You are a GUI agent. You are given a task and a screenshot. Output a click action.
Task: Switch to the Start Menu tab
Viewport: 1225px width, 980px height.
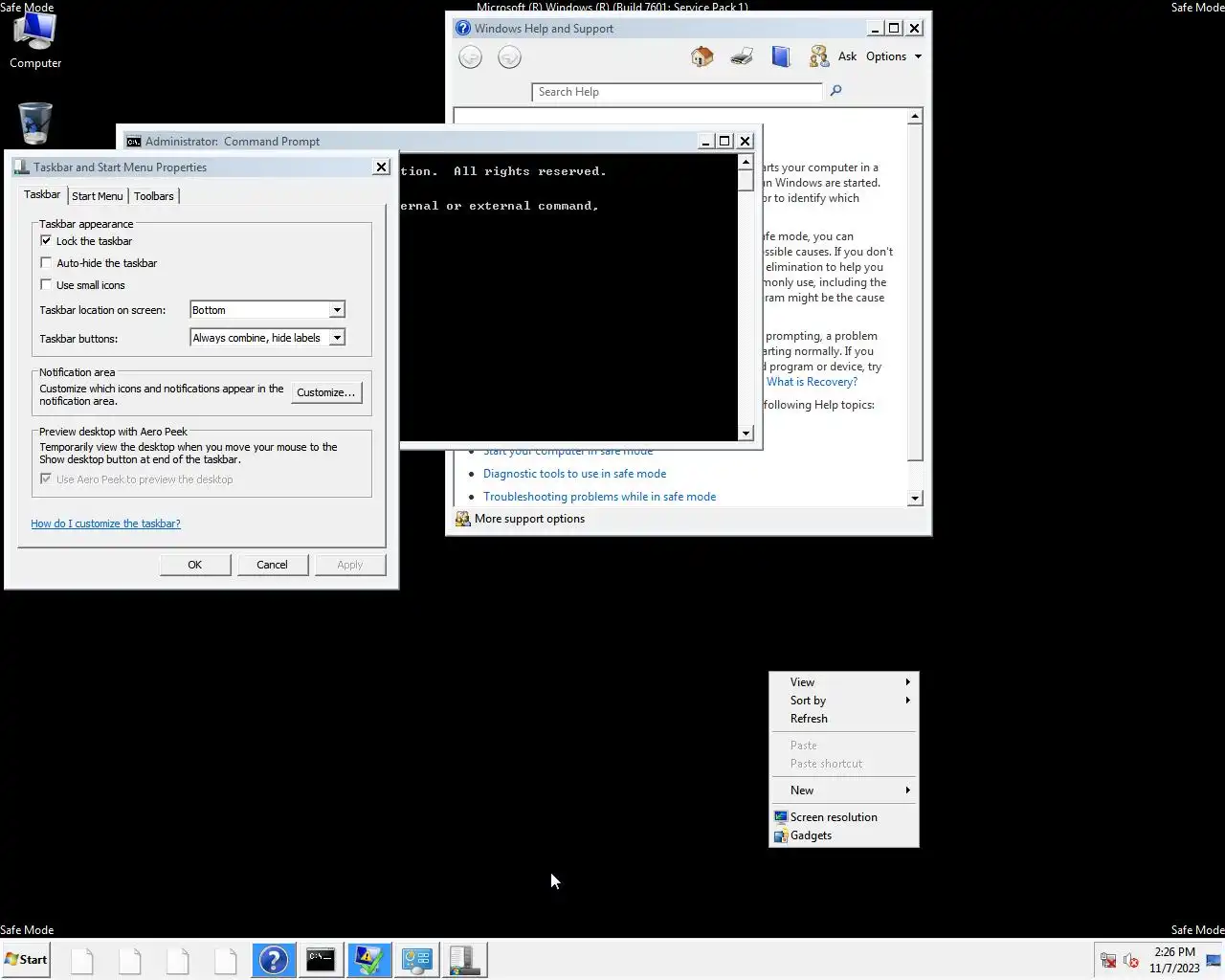[x=98, y=196]
